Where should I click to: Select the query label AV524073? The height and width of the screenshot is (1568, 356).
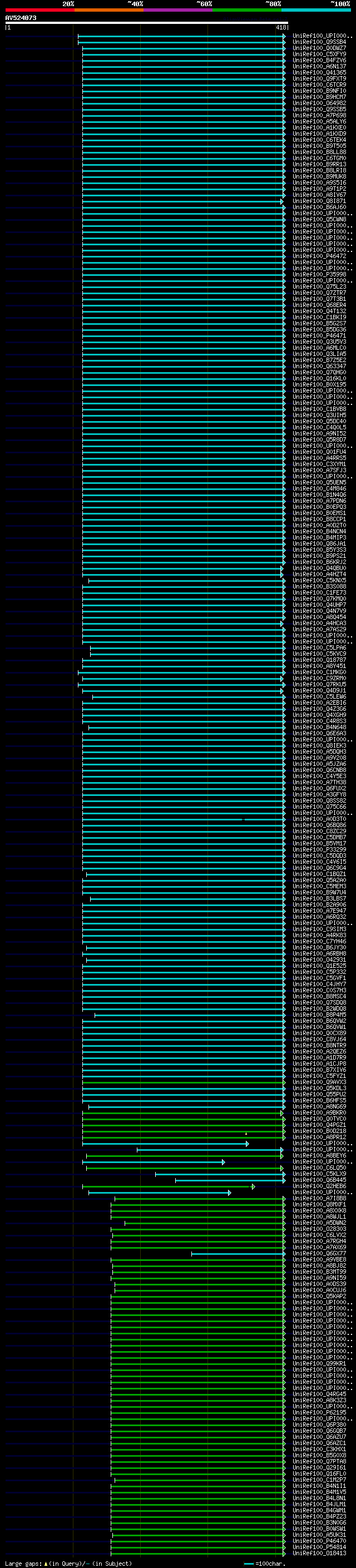21,18
